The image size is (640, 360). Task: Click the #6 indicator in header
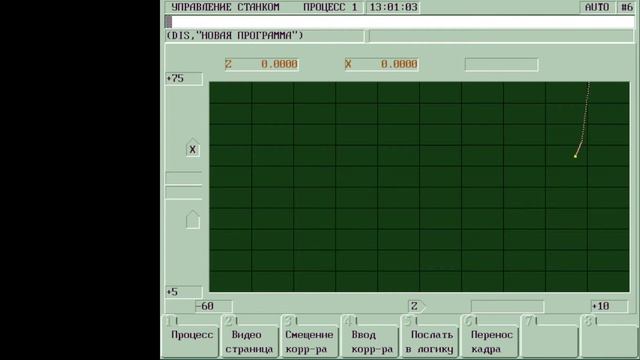tap(627, 7)
